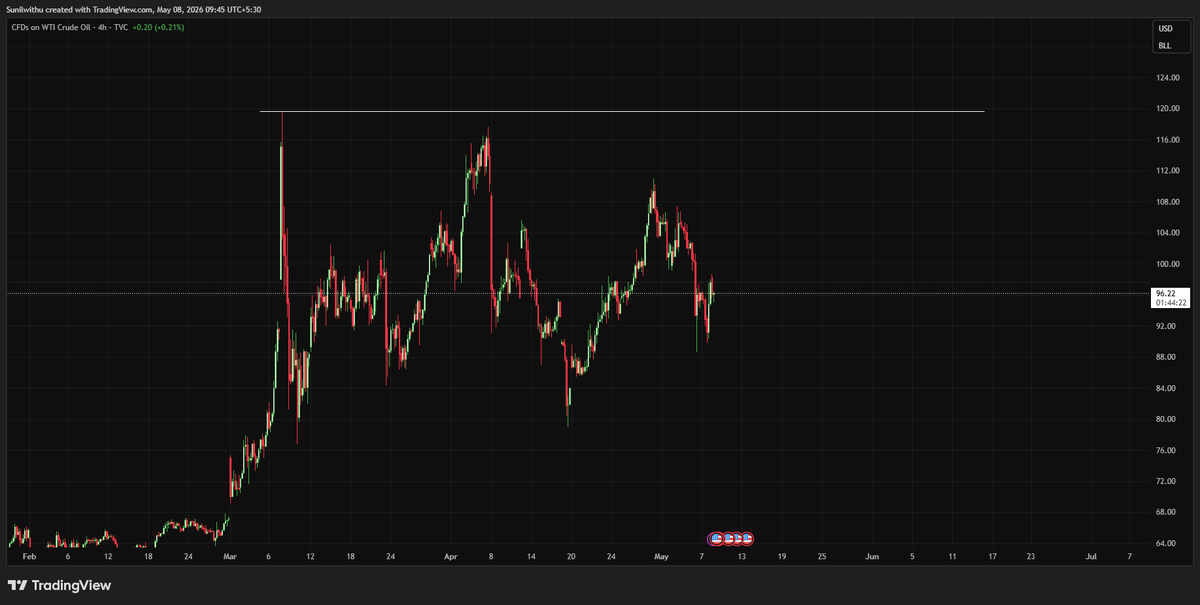Screen dimensions: 1200x605
Task: Click the 108.00 price axis label
Action: click(x=1168, y=202)
